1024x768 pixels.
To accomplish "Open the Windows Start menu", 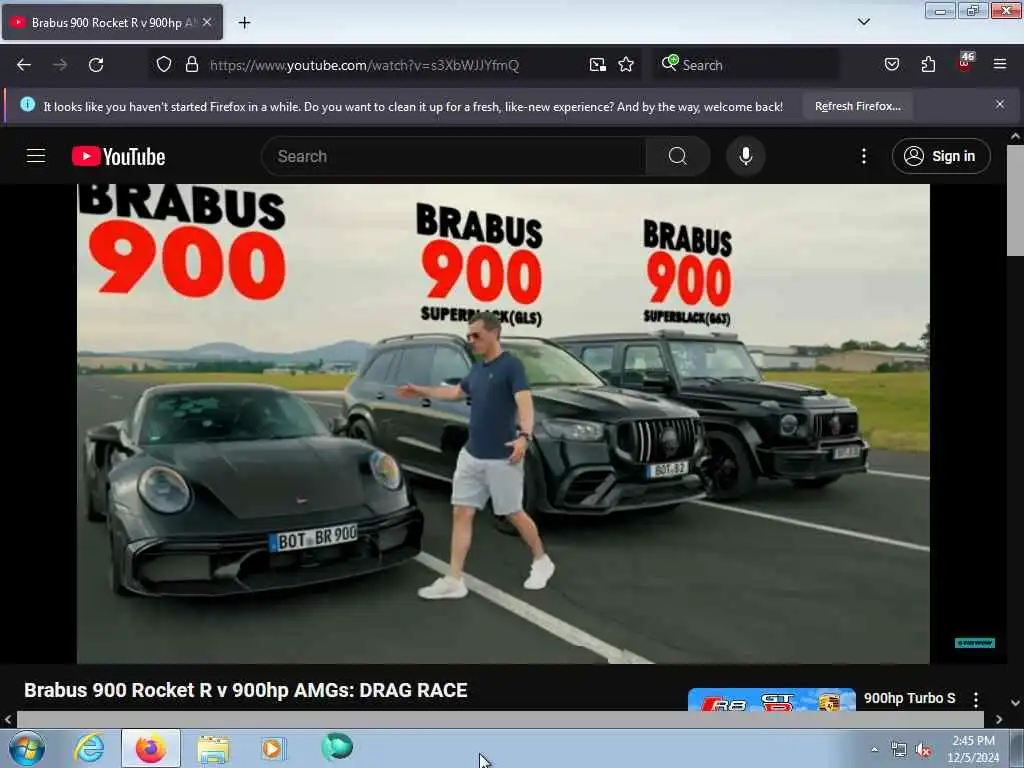I will click(x=27, y=748).
